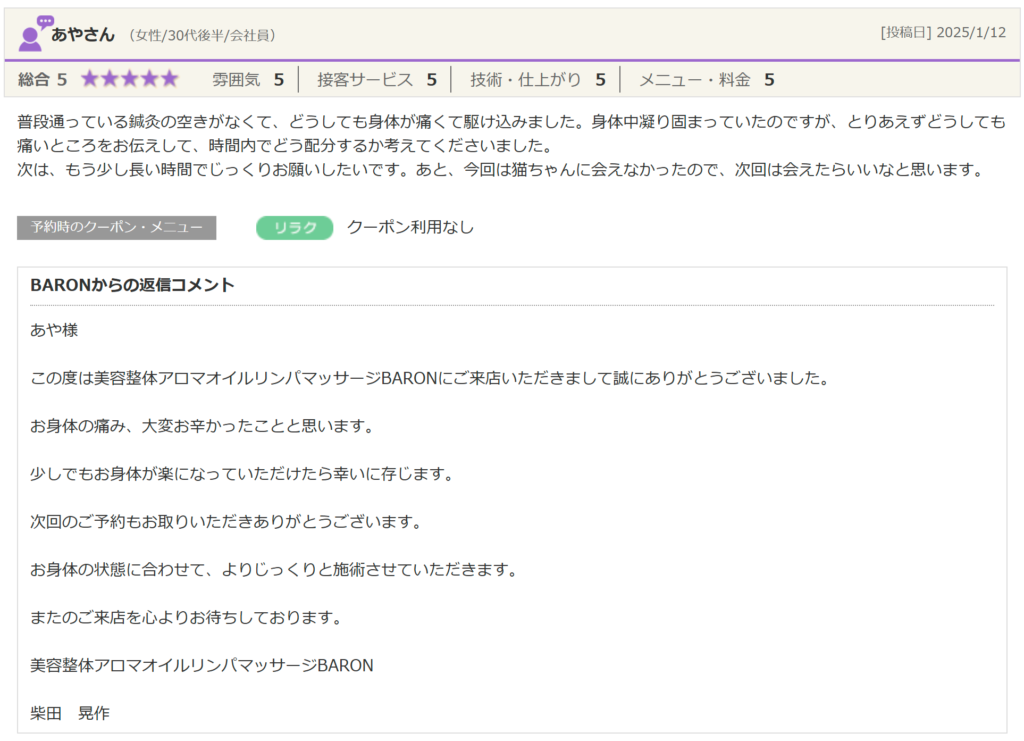Click the 投稿日 2025/1/12 date
The height and width of the screenshot is (741, 1024).
[x=942, y=33]
